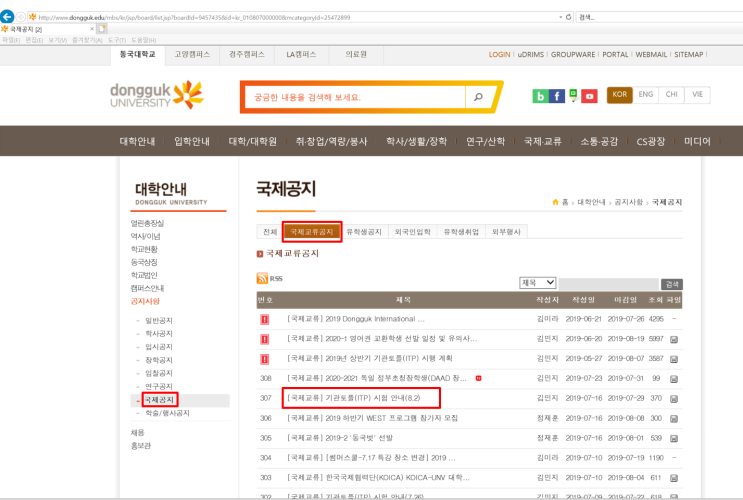Select the 유학생취업 tab

click(461, 232)
